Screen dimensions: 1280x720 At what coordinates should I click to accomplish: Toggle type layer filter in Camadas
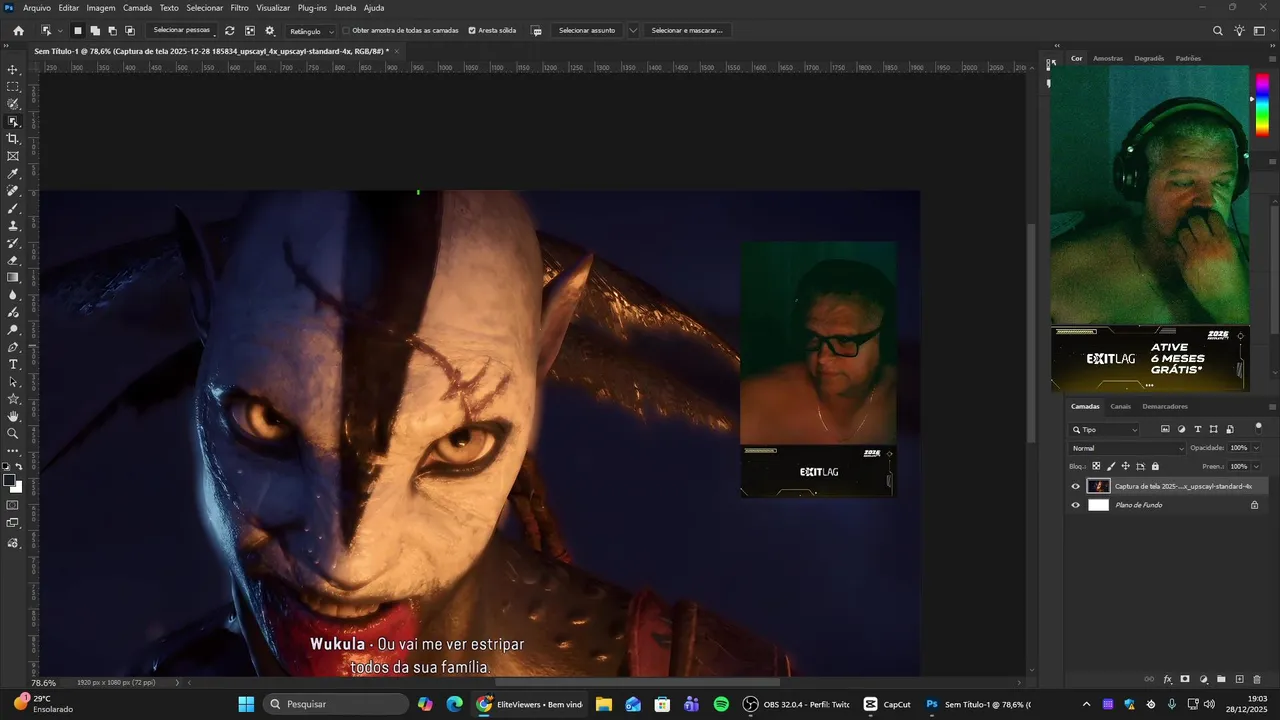pos(1198,429)
